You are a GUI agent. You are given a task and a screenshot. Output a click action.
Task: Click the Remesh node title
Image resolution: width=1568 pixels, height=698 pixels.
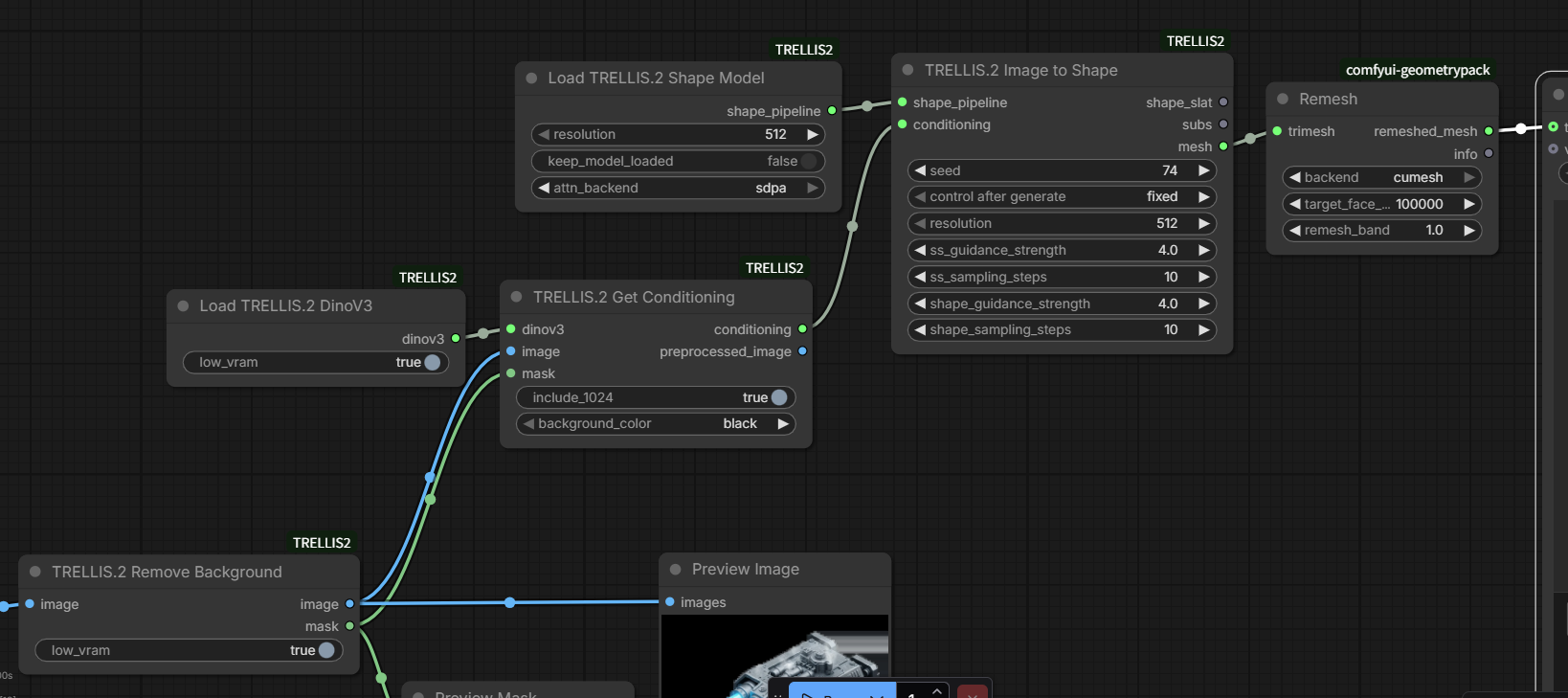1328,99
